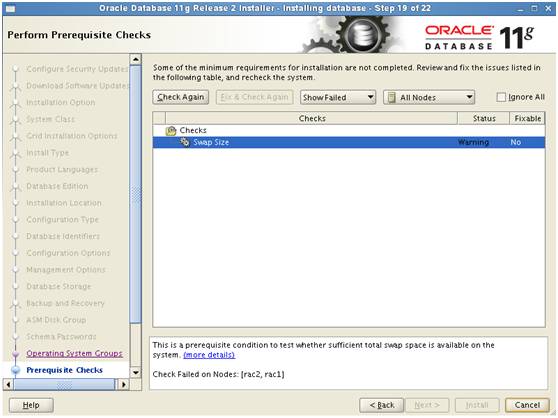Select the Swap Size check row
Screen dimensions: 558x418
pyautogui.click(x=349, y=142)
